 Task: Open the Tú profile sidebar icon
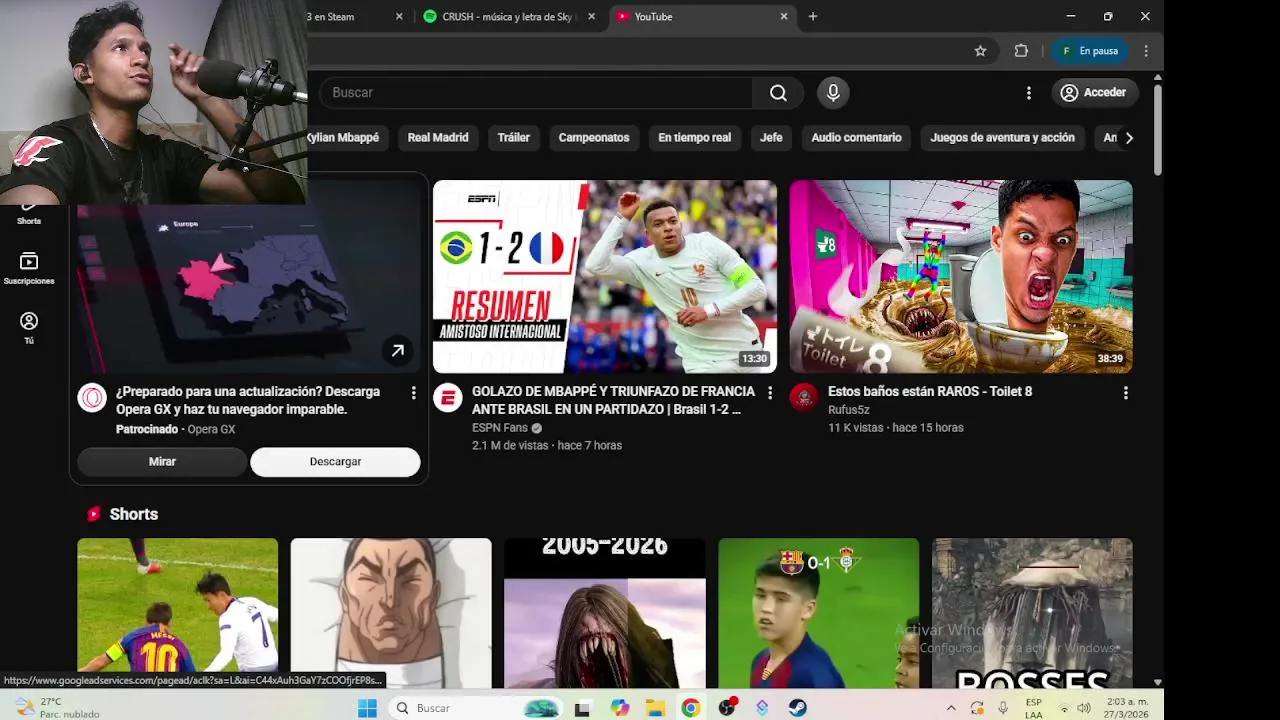[x=29, y=328]
